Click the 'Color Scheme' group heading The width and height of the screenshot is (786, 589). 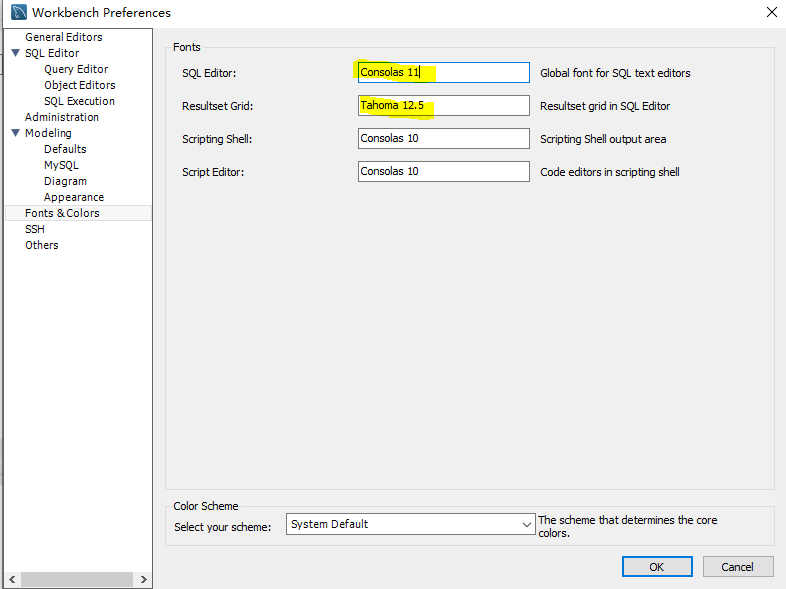[x=206, y=506]
